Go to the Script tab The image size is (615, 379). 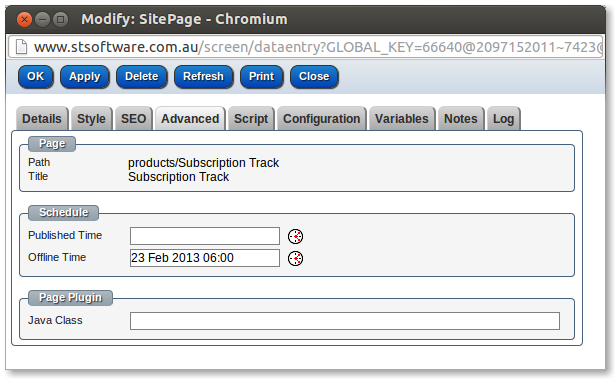[x=251, y=118]
